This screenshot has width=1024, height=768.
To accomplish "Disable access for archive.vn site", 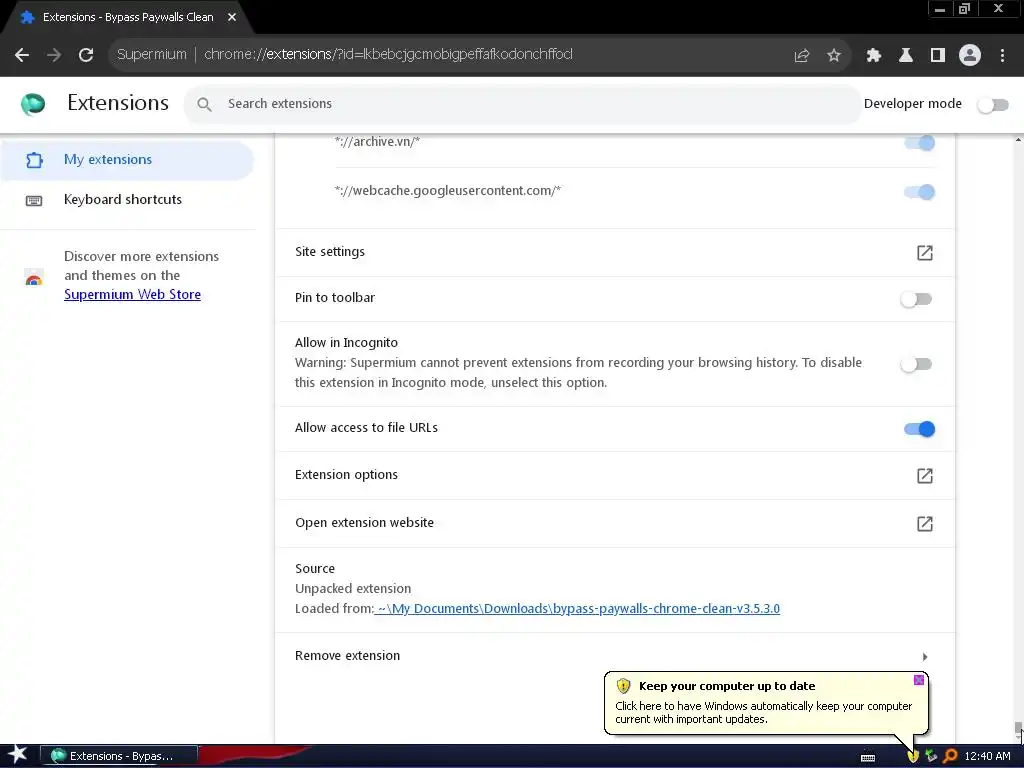I will [x=920, y=143].
